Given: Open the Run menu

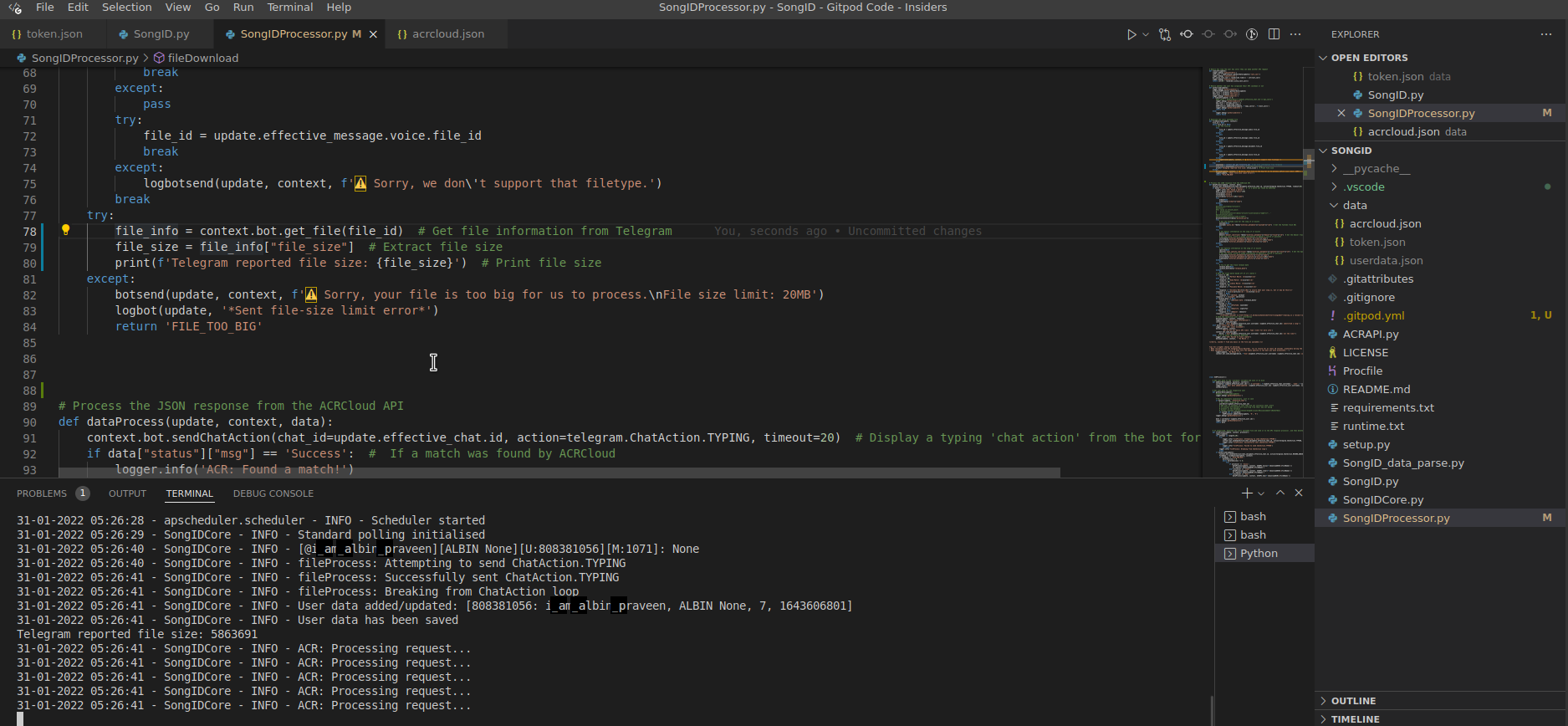Looking at the screenshot, I should [x=243, y=8].
